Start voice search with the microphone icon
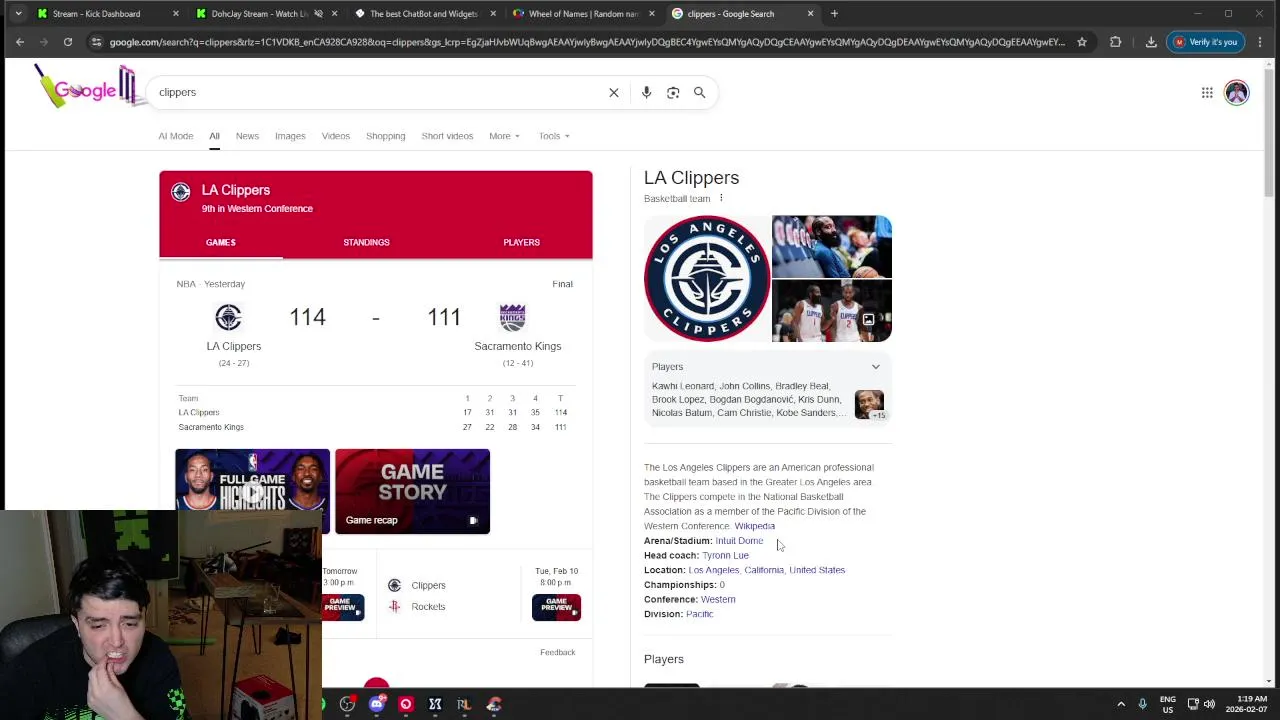The height and width of the screenshot is (720, 1280). coord(646,92)
